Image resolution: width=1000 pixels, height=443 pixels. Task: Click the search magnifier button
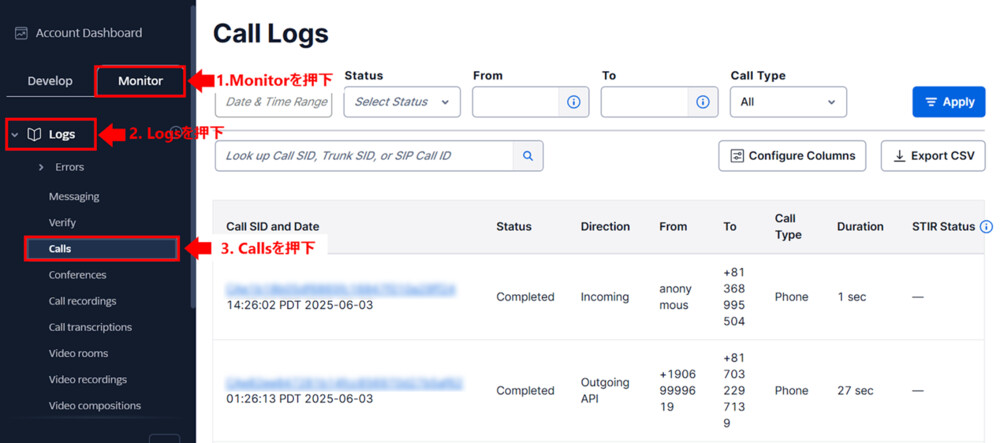[528, 156]
